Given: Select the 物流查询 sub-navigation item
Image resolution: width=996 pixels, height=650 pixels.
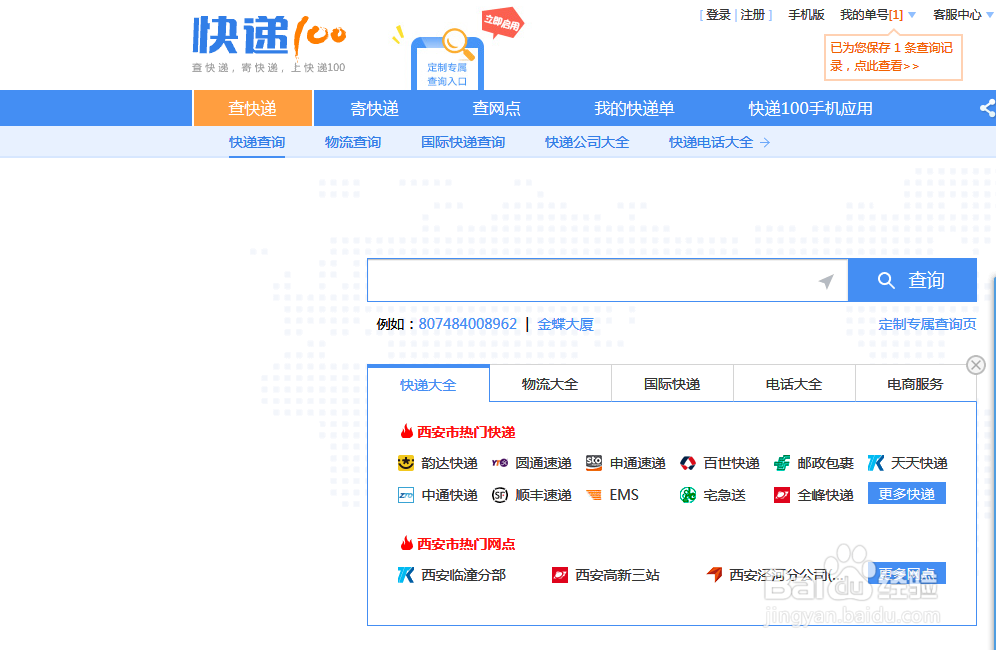Looking at the screenshot, I should 353,142.
